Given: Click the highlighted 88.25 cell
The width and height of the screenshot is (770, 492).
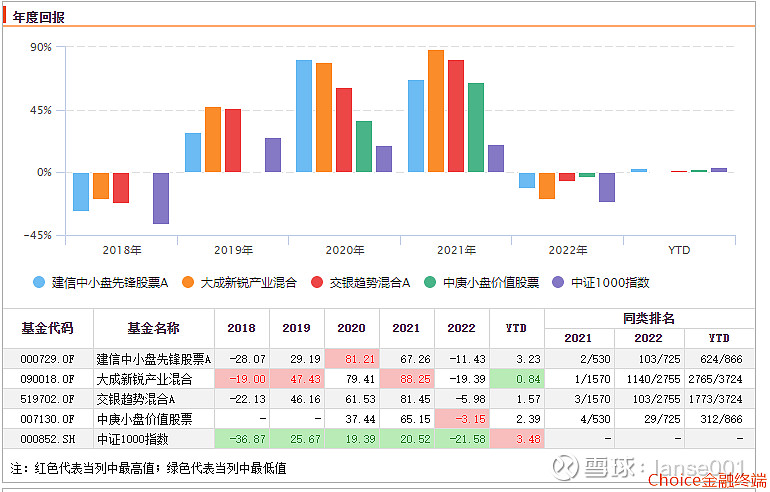Looking at the screenshot, I should (407, 379).
